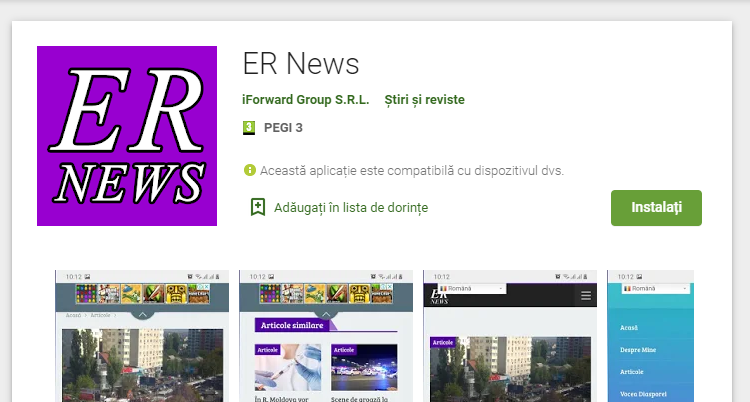Click the PEGI 3 label text
The image size is (750, 402).
(283, 128)
